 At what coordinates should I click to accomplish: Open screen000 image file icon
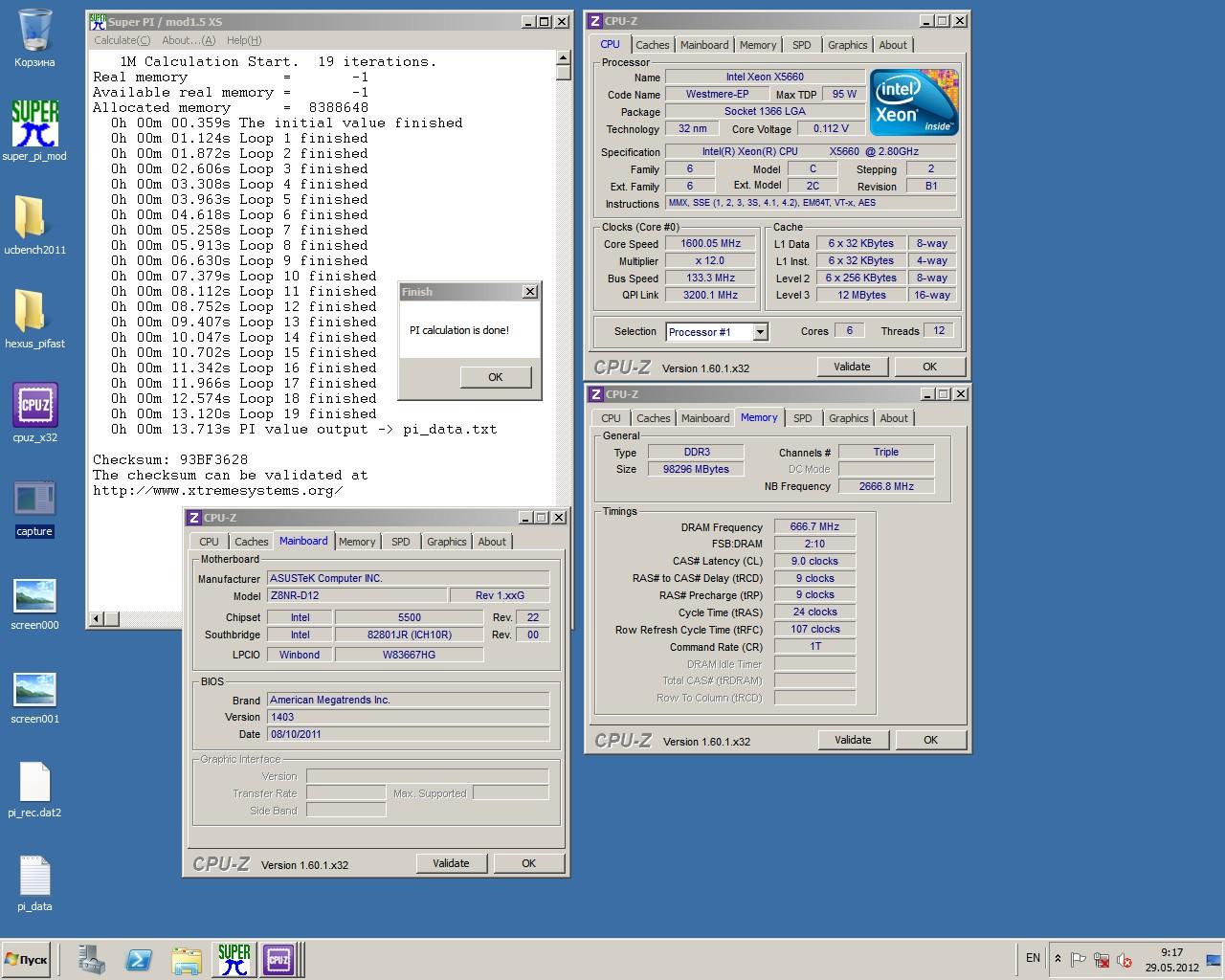pos(34,601)
